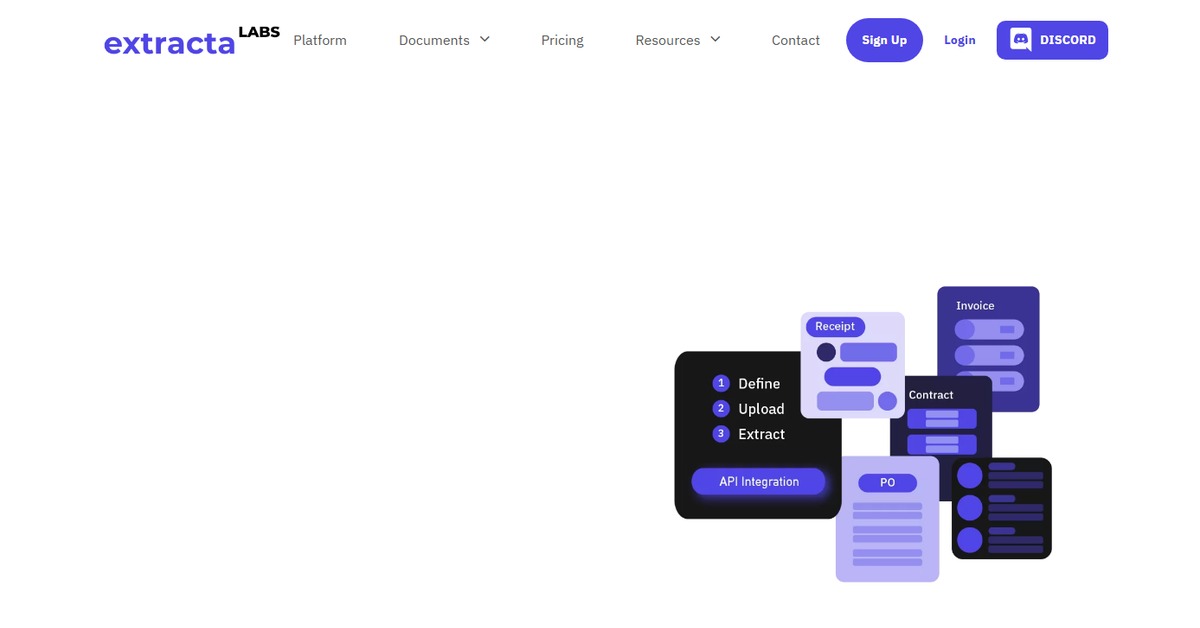Viewport: 1200px width, 628px height.
Task: Go to the Pricing page
Action: pyautogui.click(x=562, y=40)
